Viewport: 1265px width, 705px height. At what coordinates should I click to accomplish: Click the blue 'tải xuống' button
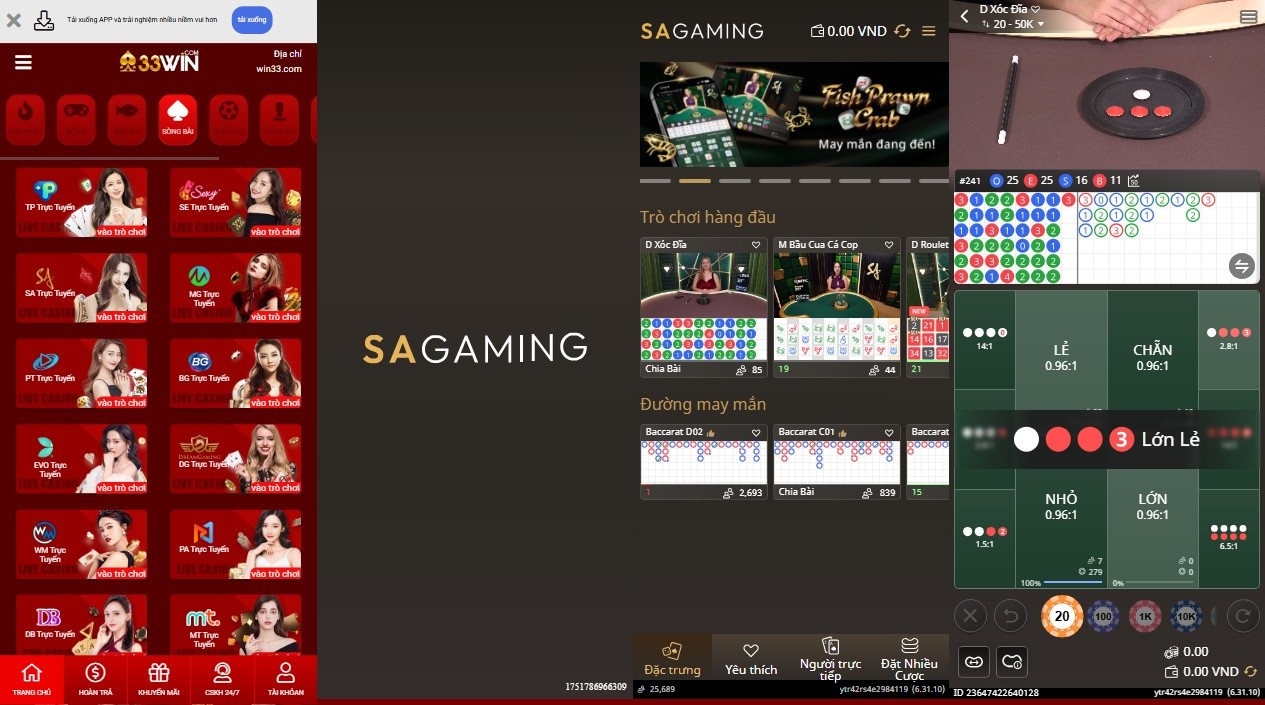(x=252, y=20)
